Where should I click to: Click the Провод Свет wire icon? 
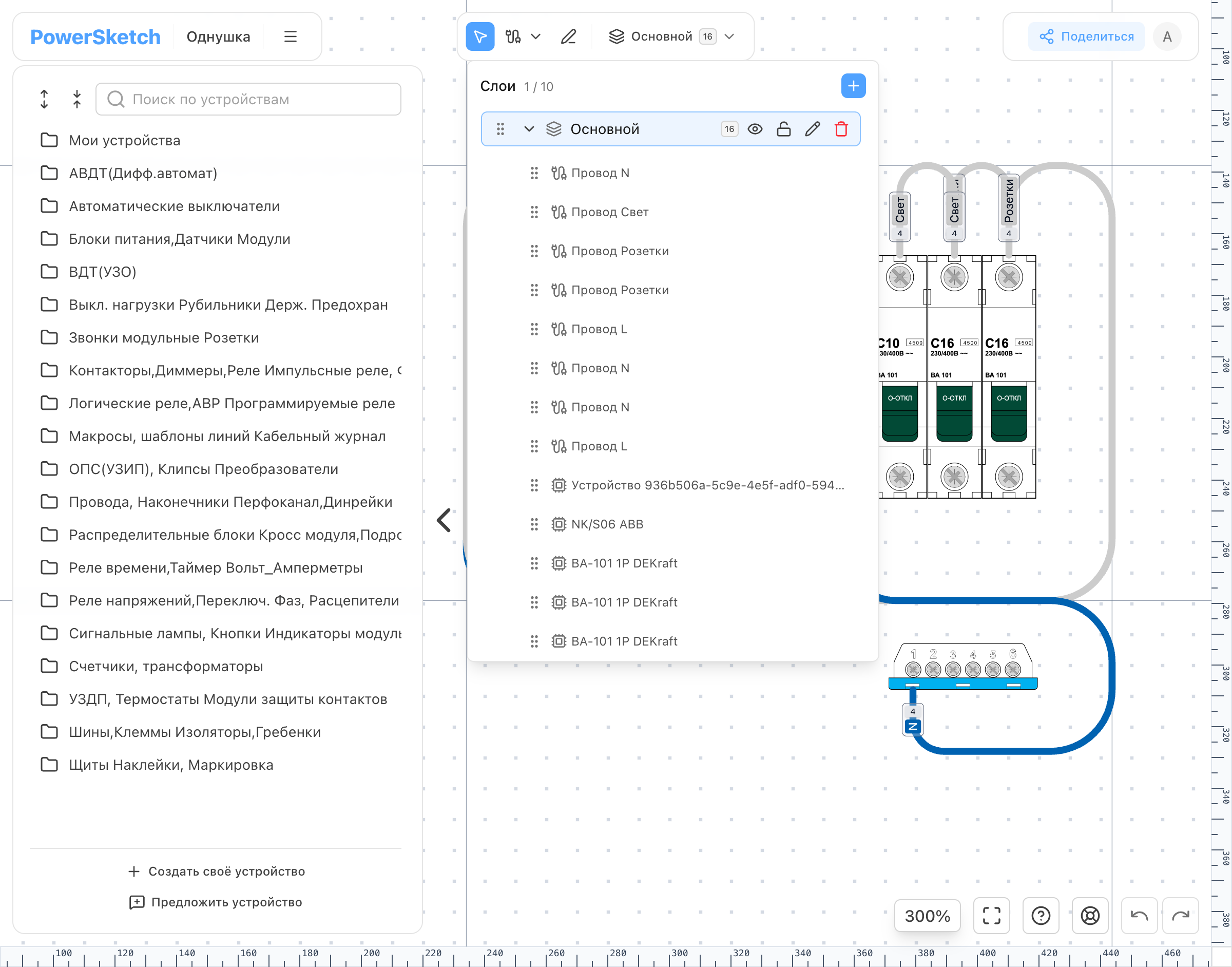pyautogui.click(x=559, y=212)
